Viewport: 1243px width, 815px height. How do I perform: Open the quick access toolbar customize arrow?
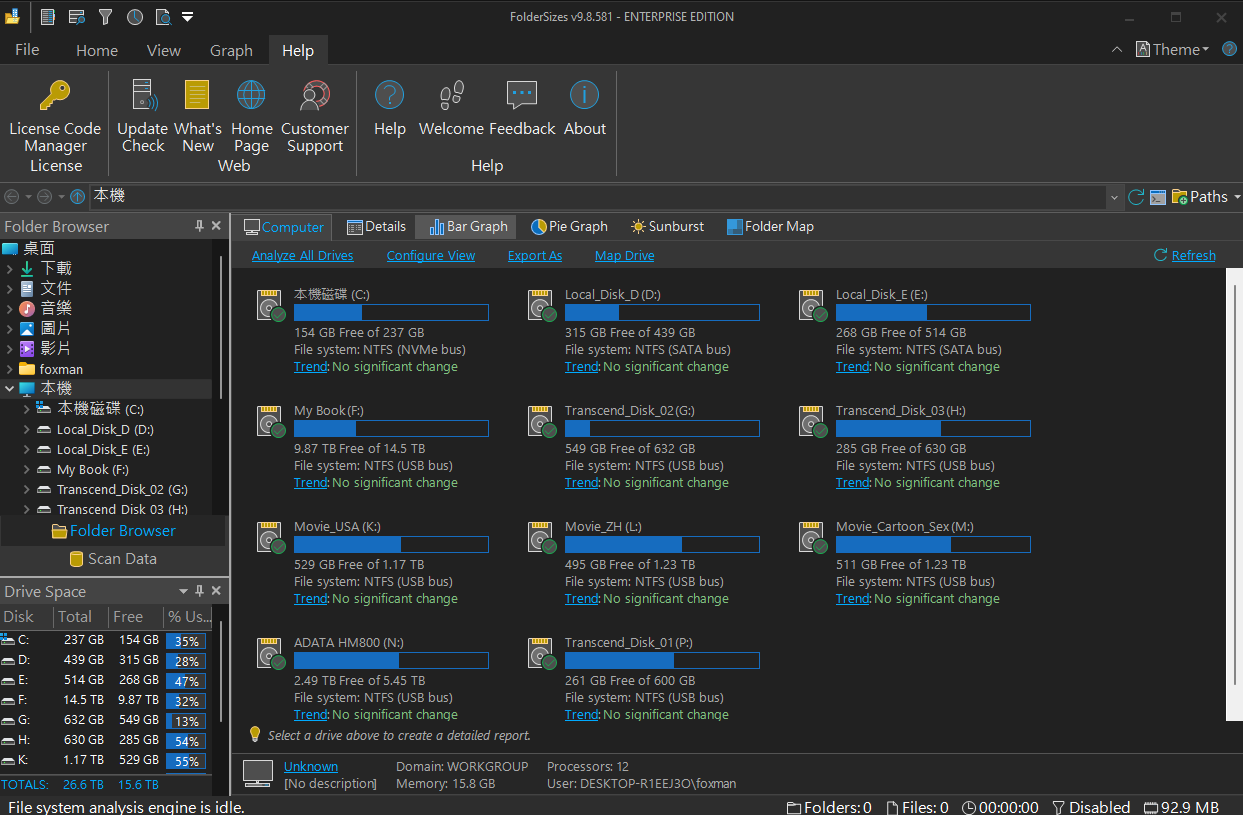[188, 17]
